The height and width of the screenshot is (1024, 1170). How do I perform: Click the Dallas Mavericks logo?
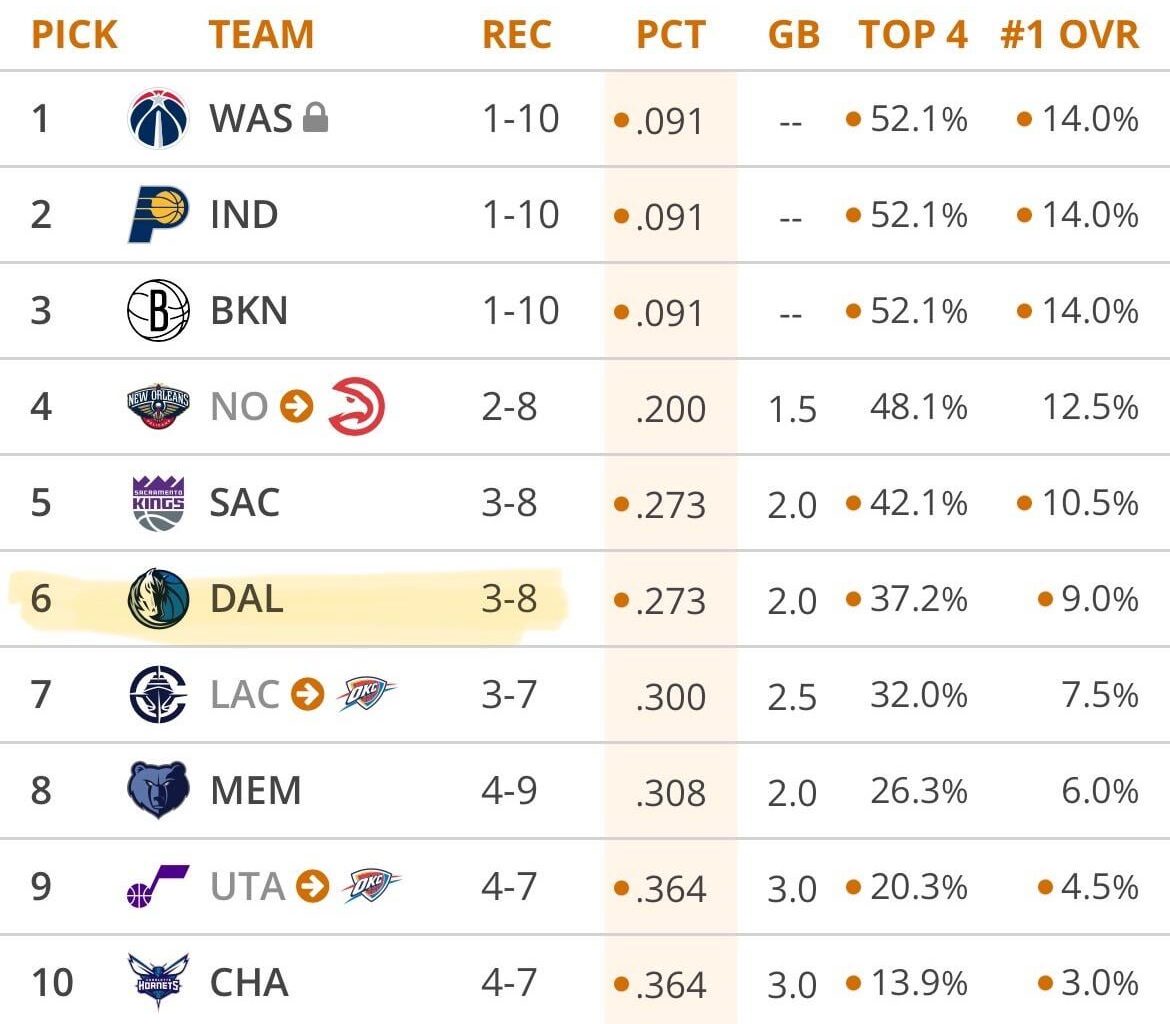click(x=158, y=599)
